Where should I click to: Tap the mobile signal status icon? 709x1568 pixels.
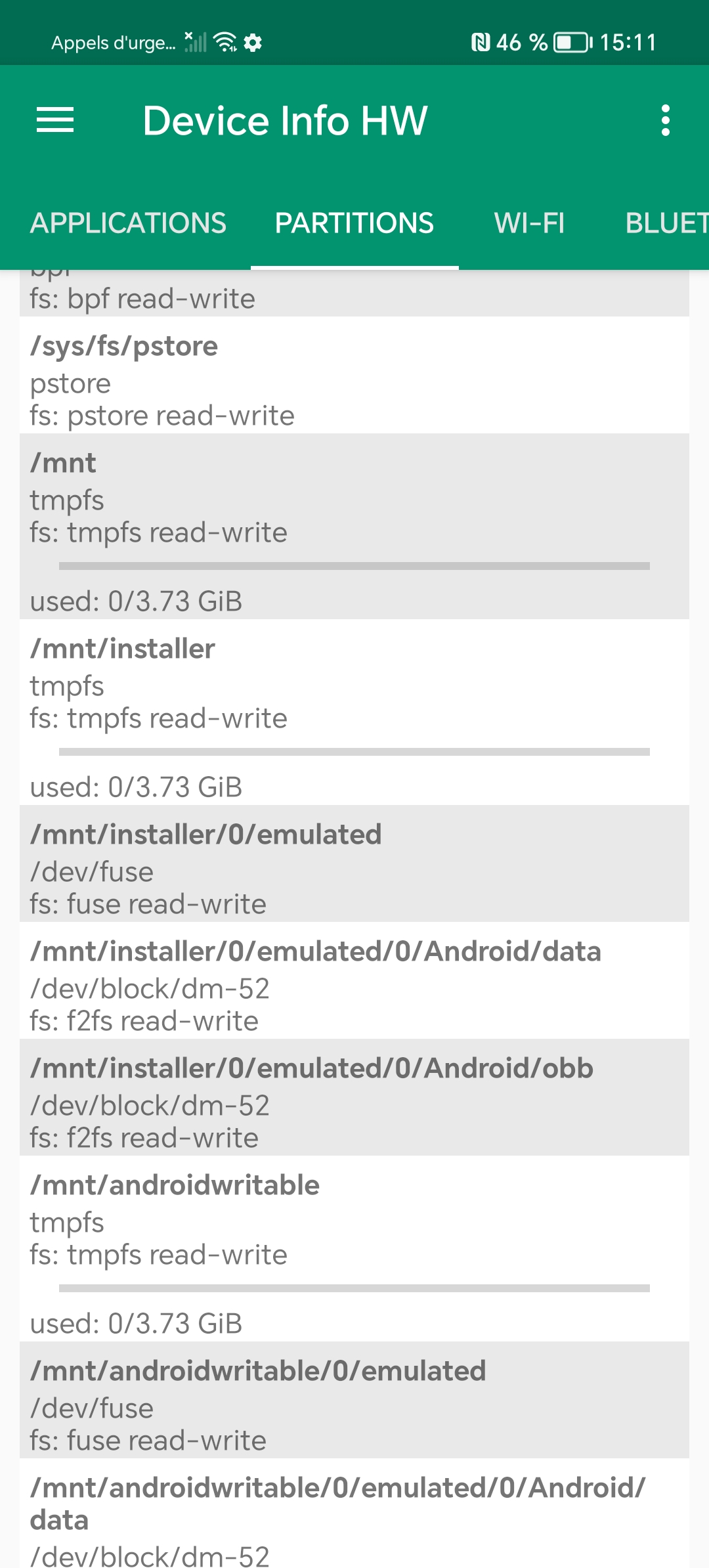[196, 42]
